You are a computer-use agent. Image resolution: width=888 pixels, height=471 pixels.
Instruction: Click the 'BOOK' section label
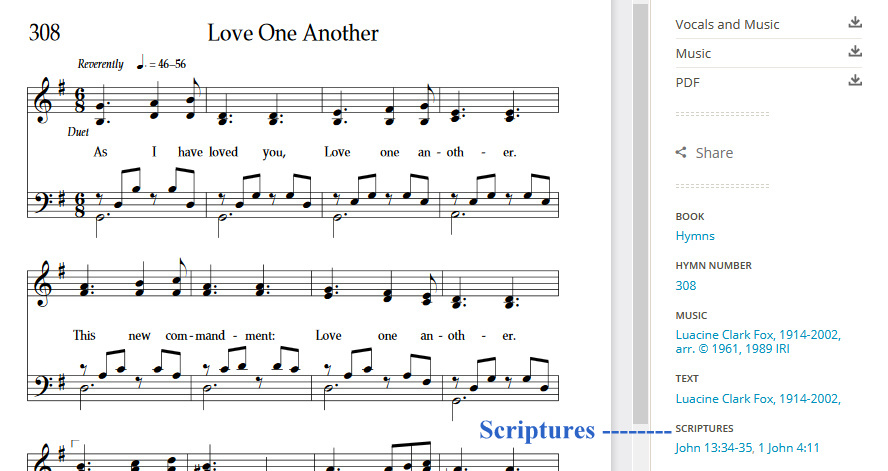tap(690, 216)
